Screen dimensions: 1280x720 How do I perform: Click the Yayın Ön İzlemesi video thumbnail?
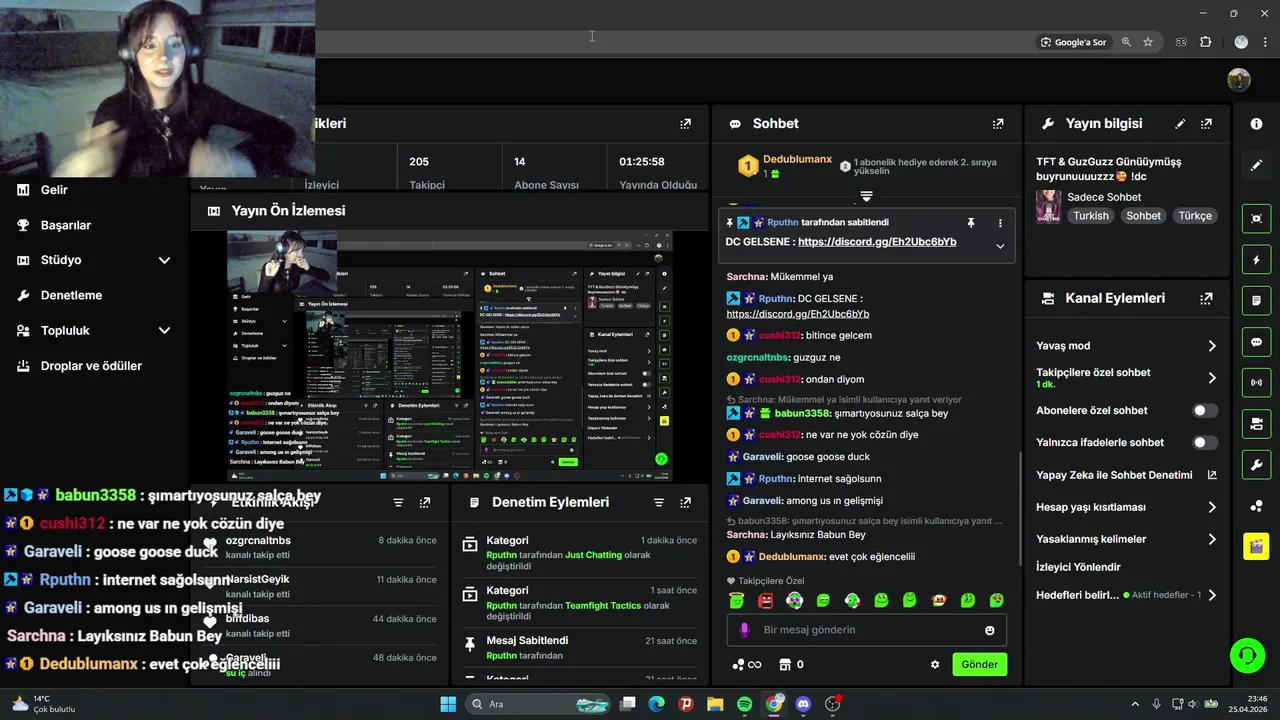(449, 356)
